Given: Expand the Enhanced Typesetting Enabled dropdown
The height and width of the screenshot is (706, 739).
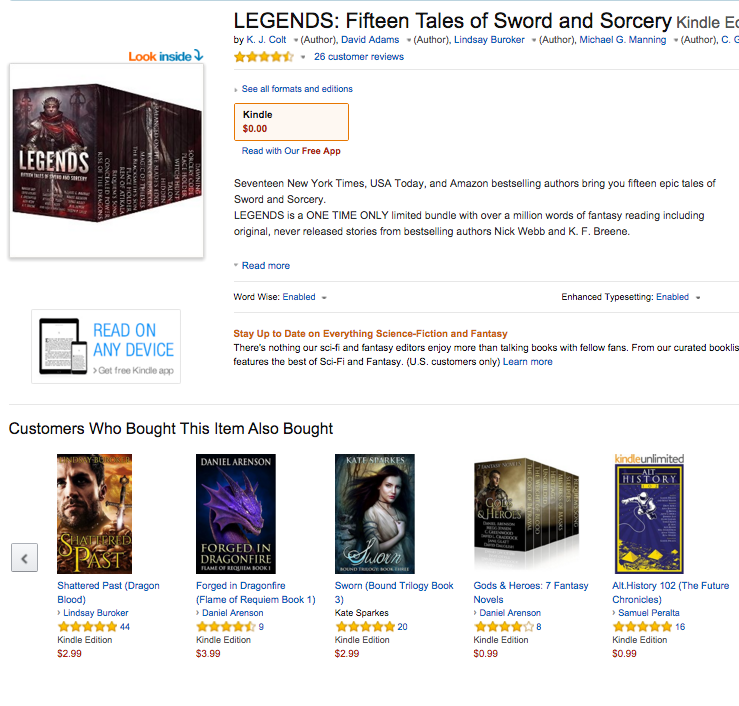Looking at the screenshot, I should coord(698,297).
